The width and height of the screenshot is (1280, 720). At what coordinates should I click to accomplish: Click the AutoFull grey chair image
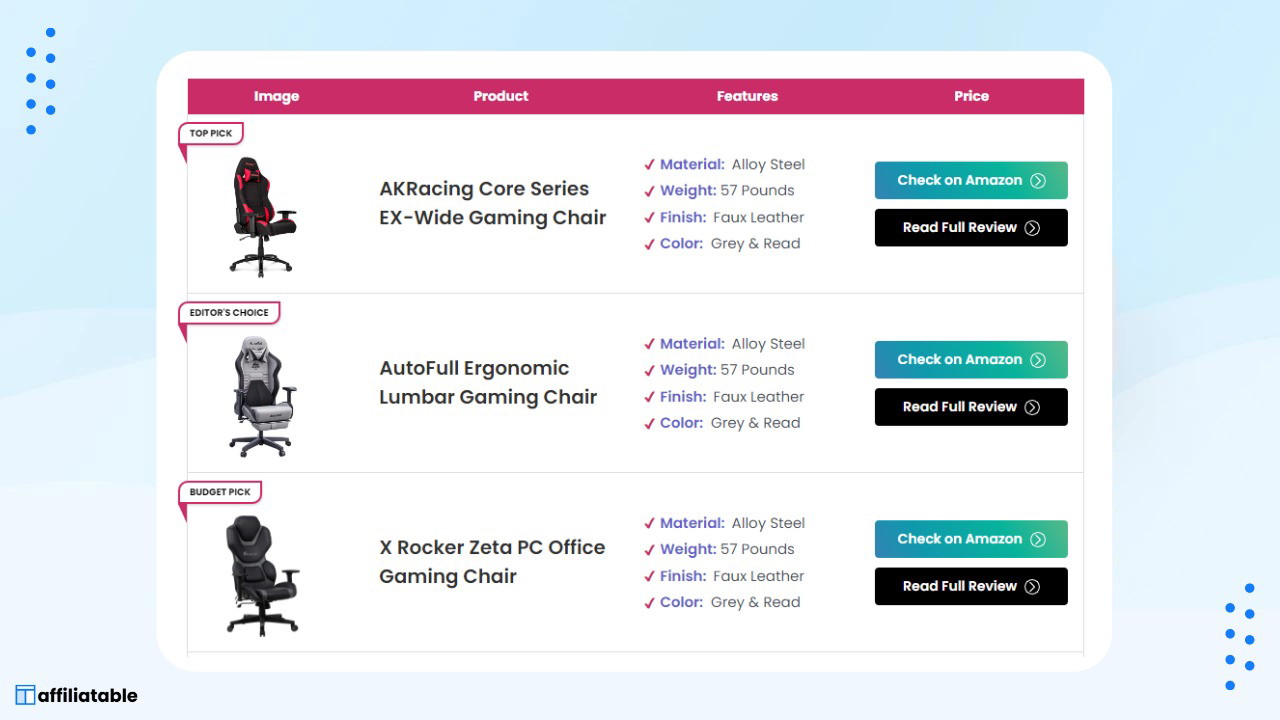point(263,396)
